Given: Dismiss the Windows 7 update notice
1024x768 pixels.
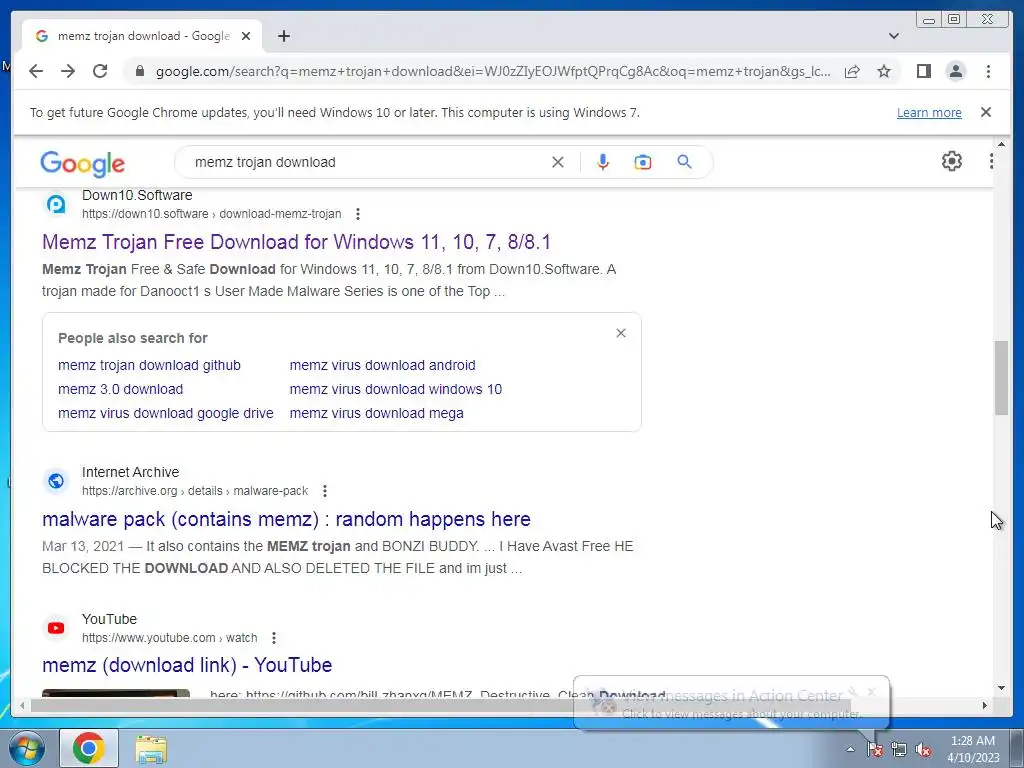Looking at the screenshot, I should pos(985,112).
